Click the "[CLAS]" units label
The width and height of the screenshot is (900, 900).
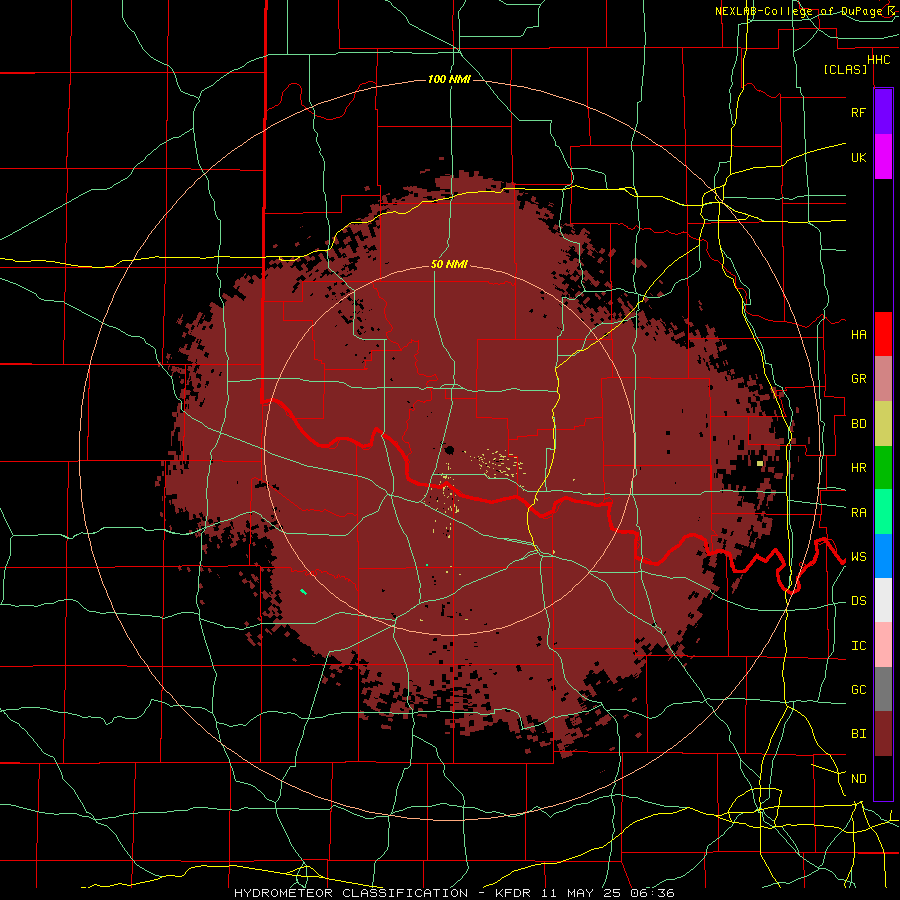(x=845, y=69)
